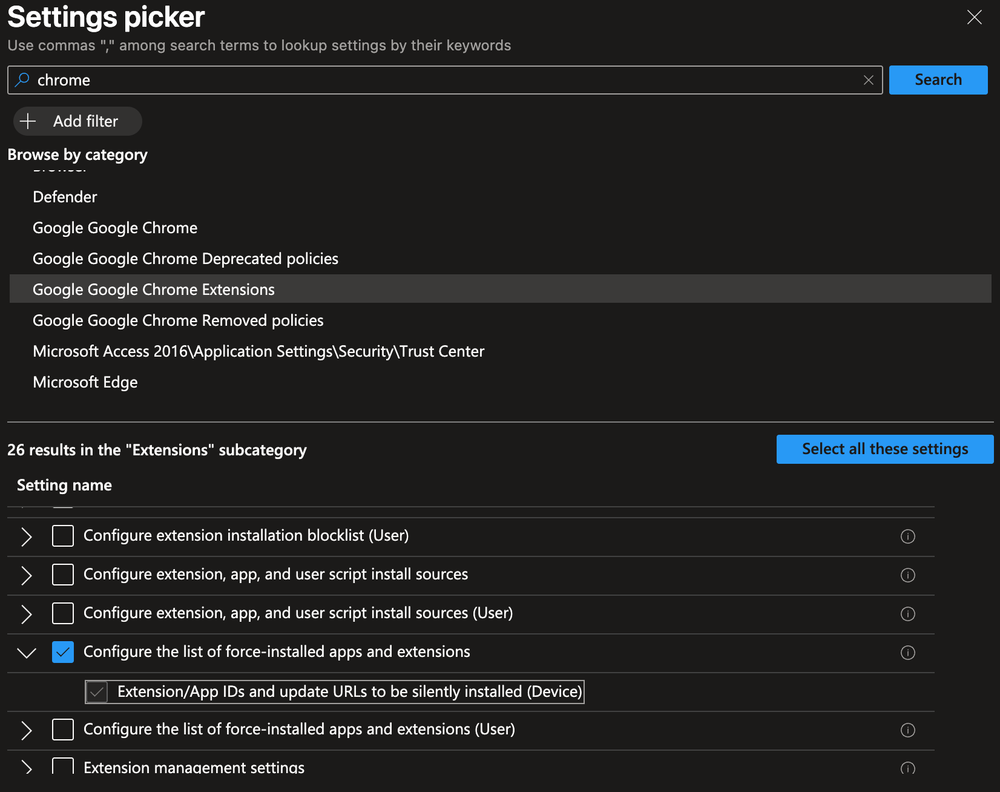Show info for install sources (User) setting
Image resolution: width=1000 pixels, height=792 pixels.
[x=907, y=614]
